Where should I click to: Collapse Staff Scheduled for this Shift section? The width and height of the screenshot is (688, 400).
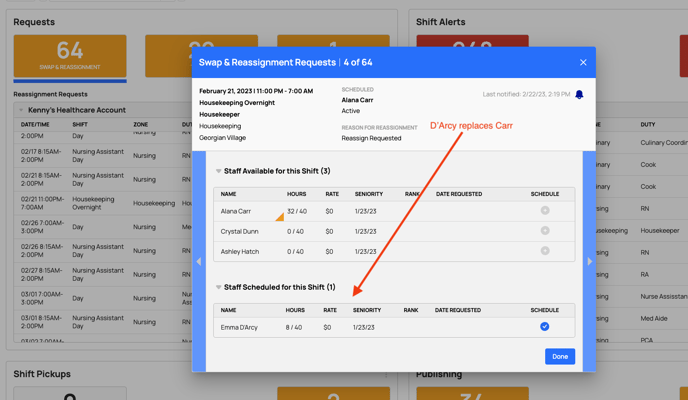[x=218, y=287]
